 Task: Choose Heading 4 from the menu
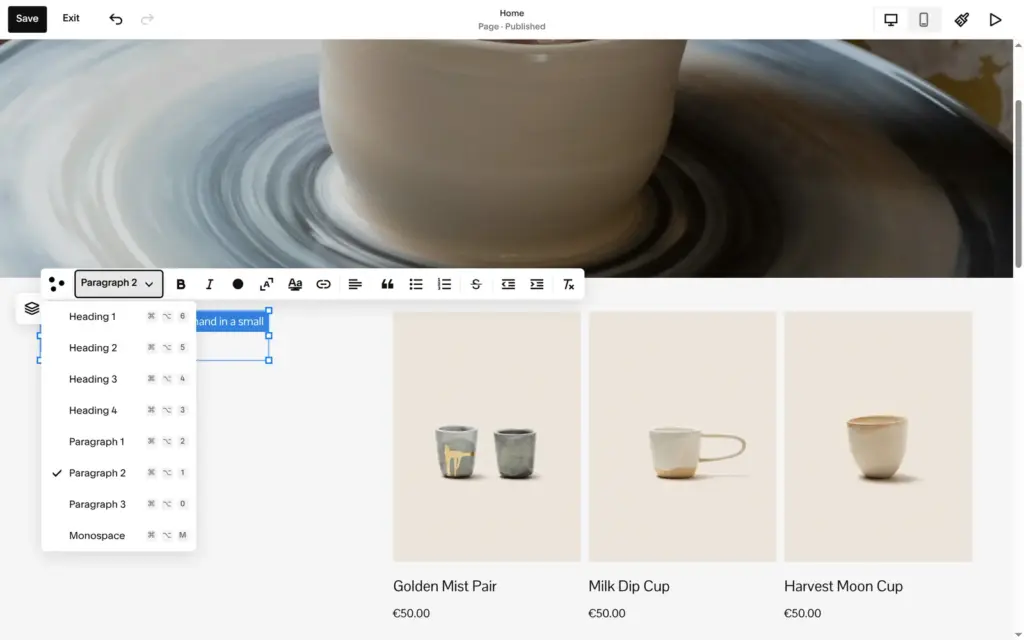119,410
